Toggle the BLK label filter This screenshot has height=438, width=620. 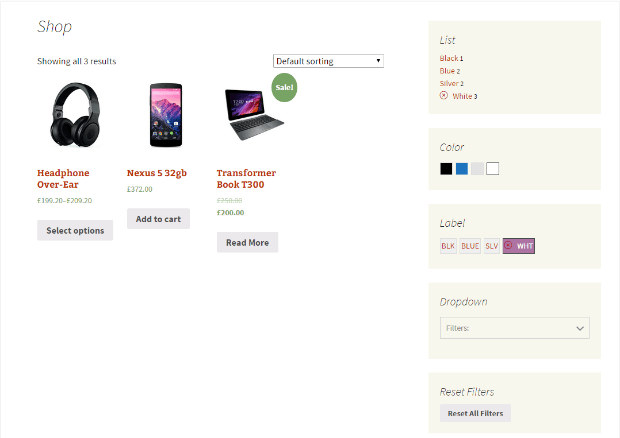(448, 246)
